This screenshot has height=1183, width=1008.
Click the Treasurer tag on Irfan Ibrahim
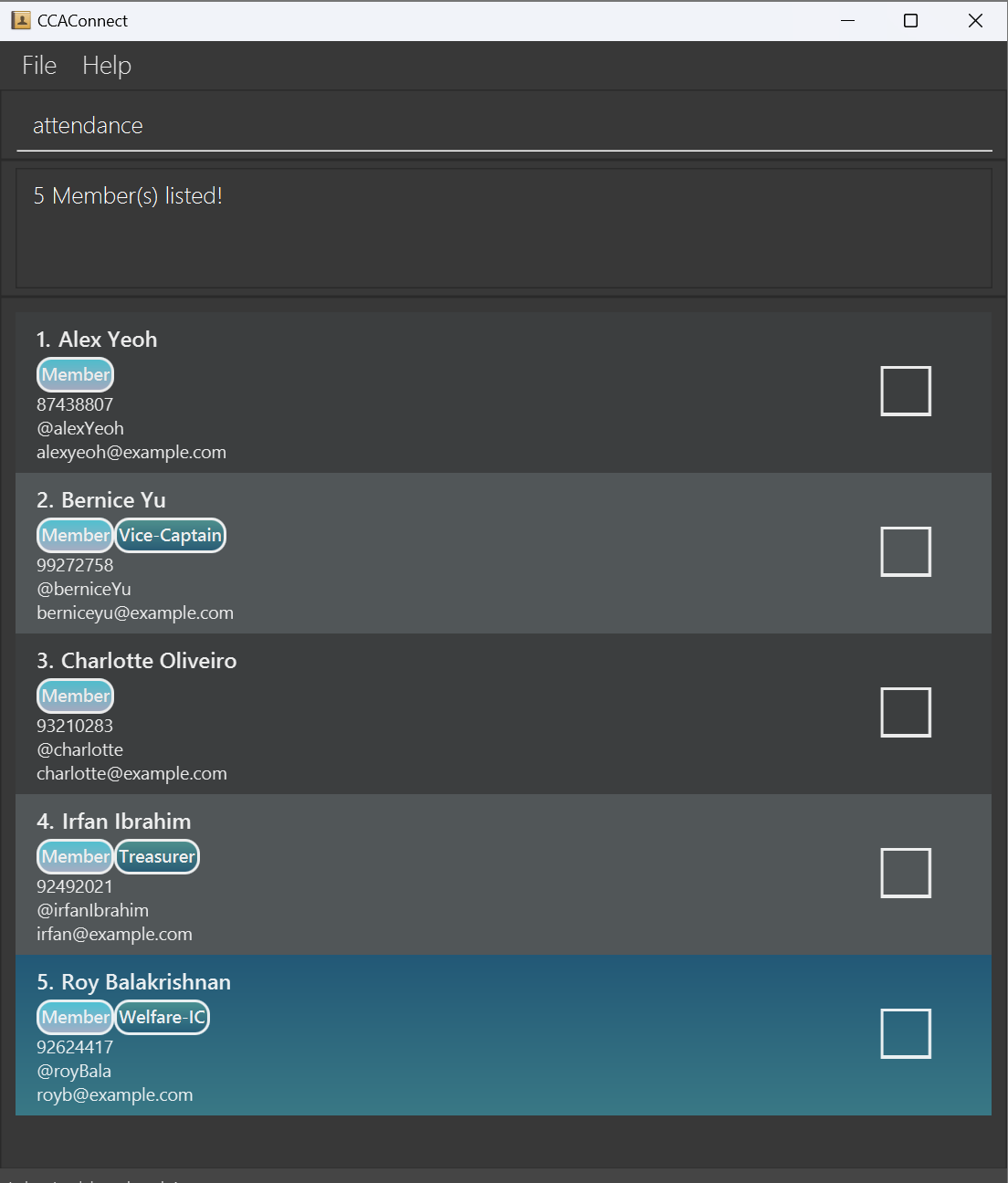click(157, 857)
